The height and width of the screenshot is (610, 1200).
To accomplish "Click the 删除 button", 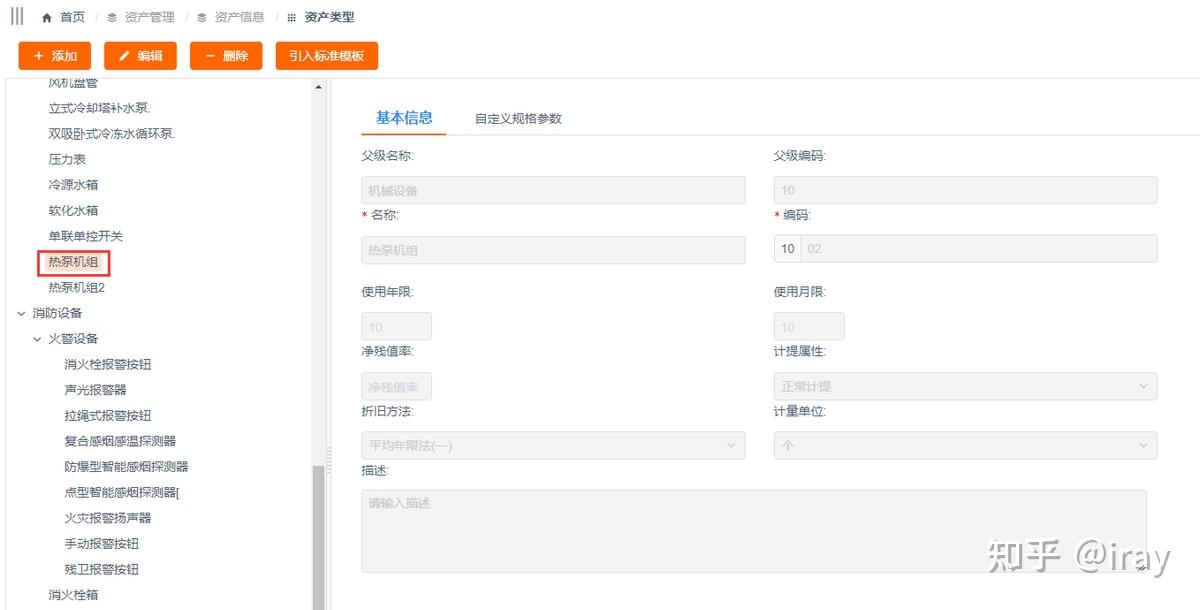I will click(226, 56).
